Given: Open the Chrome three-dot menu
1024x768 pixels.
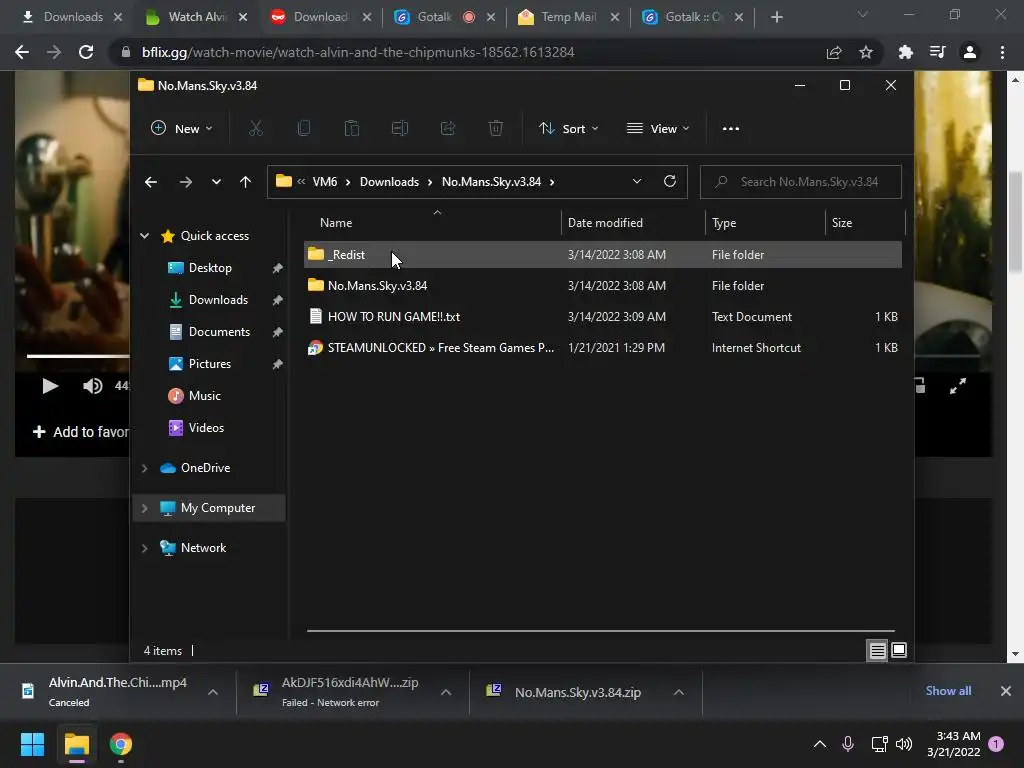Looking at the screenshot, I should tap(1002, 52).
